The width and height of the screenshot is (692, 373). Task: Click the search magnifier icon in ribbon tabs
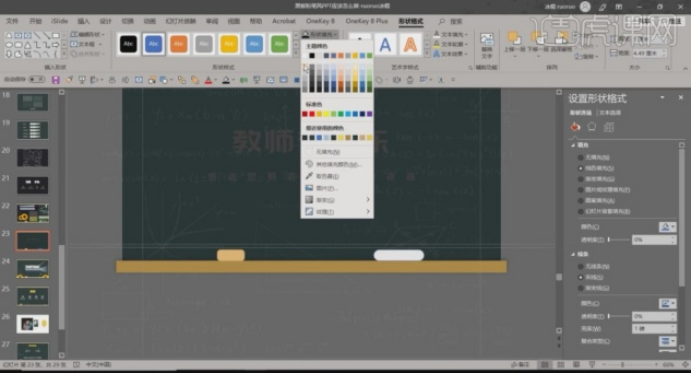click(441, 21)
